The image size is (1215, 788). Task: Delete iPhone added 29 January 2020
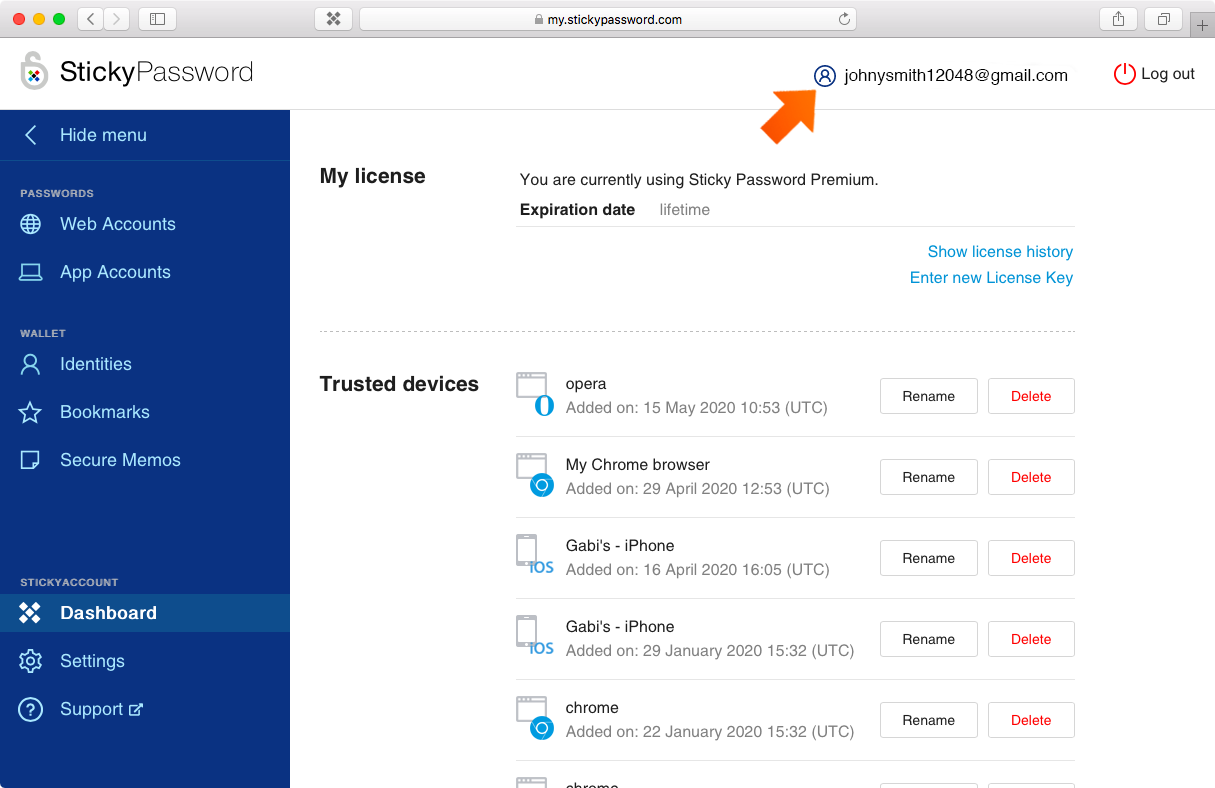pyautogui.click(x=1031, y=639)
